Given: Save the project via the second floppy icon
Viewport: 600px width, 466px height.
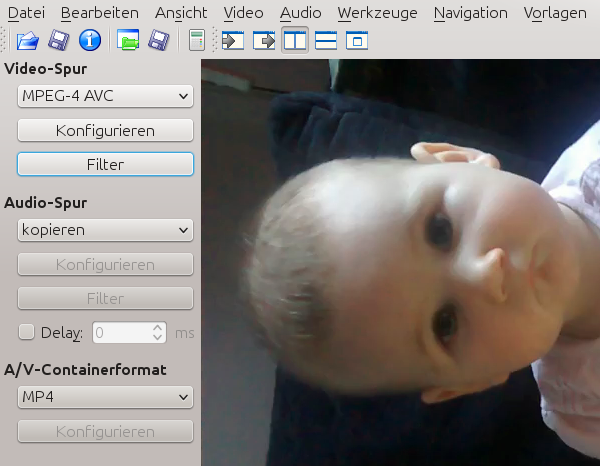Looking at the screenshot, I should click(x=159, y=40).
